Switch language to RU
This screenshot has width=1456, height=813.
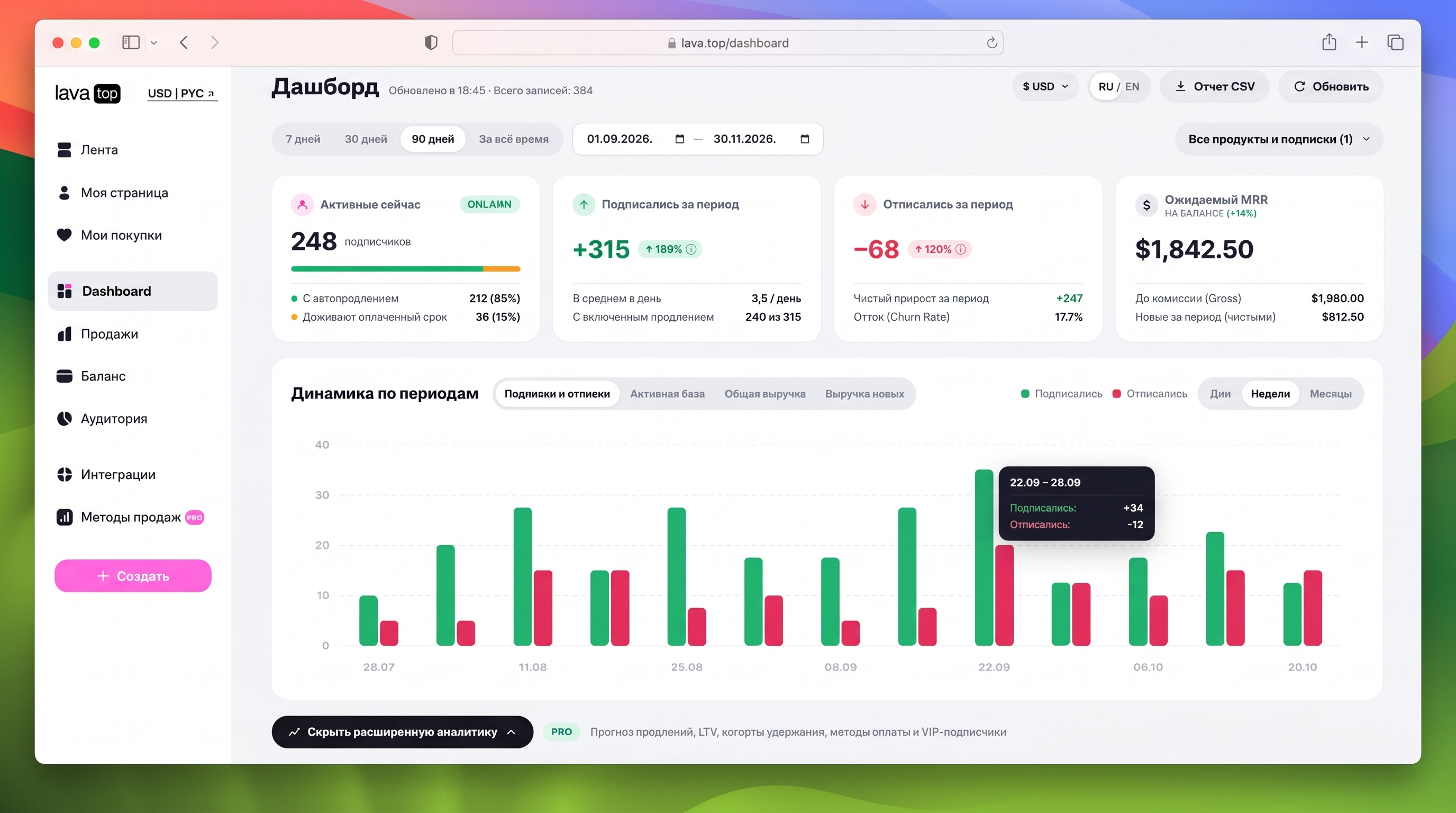1106,86
